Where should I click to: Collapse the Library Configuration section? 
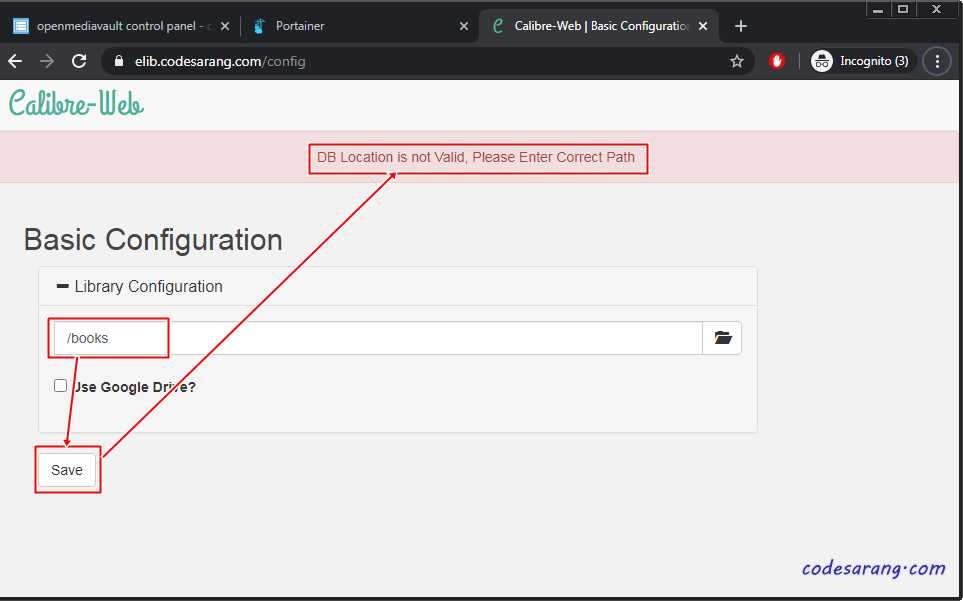139,287
